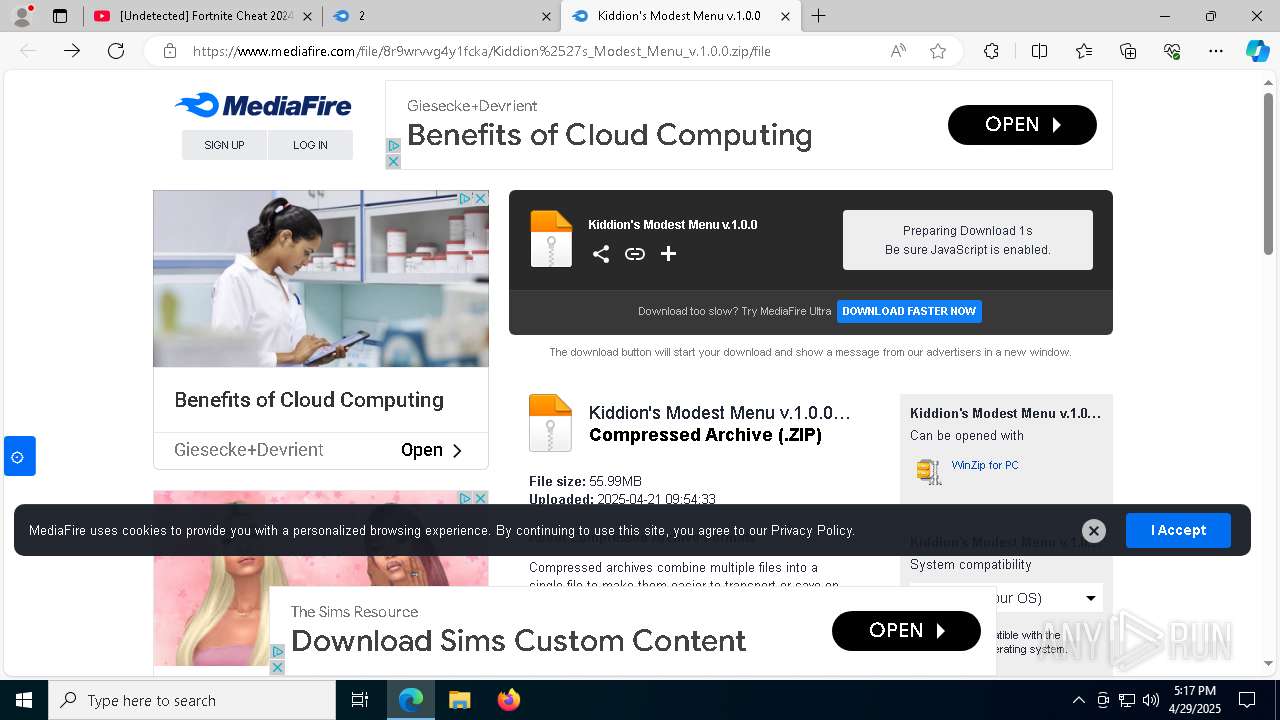Screen dimensions: 1280x720
Task: Click DOWNLOAD FASTER NOW button
Action: tap(909, 311)
